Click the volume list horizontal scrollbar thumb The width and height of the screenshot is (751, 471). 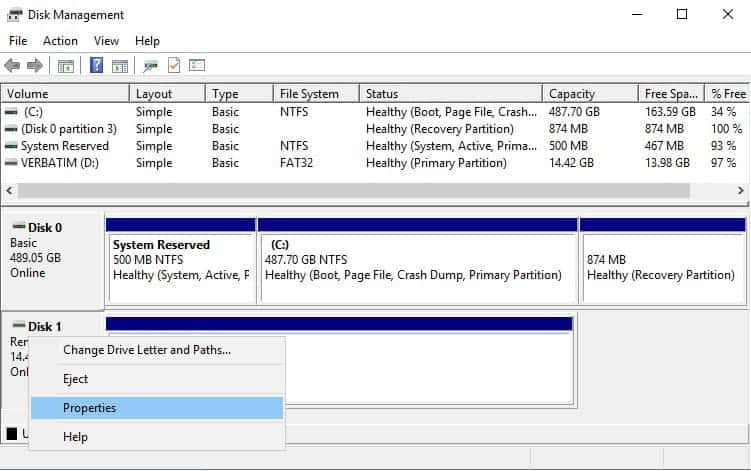[x=353, y=191]
